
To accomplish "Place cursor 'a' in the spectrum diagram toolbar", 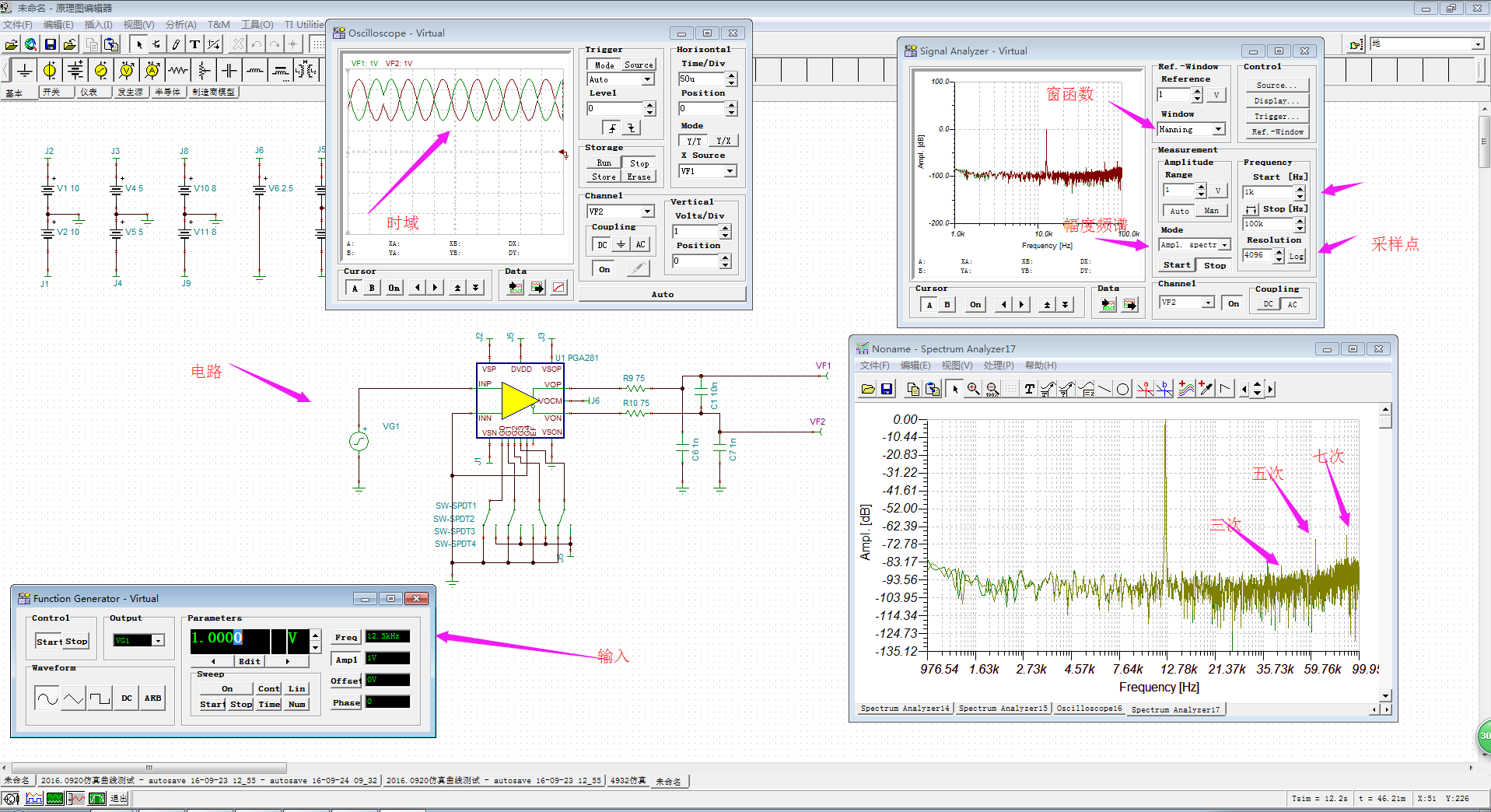I will 1145,390.
